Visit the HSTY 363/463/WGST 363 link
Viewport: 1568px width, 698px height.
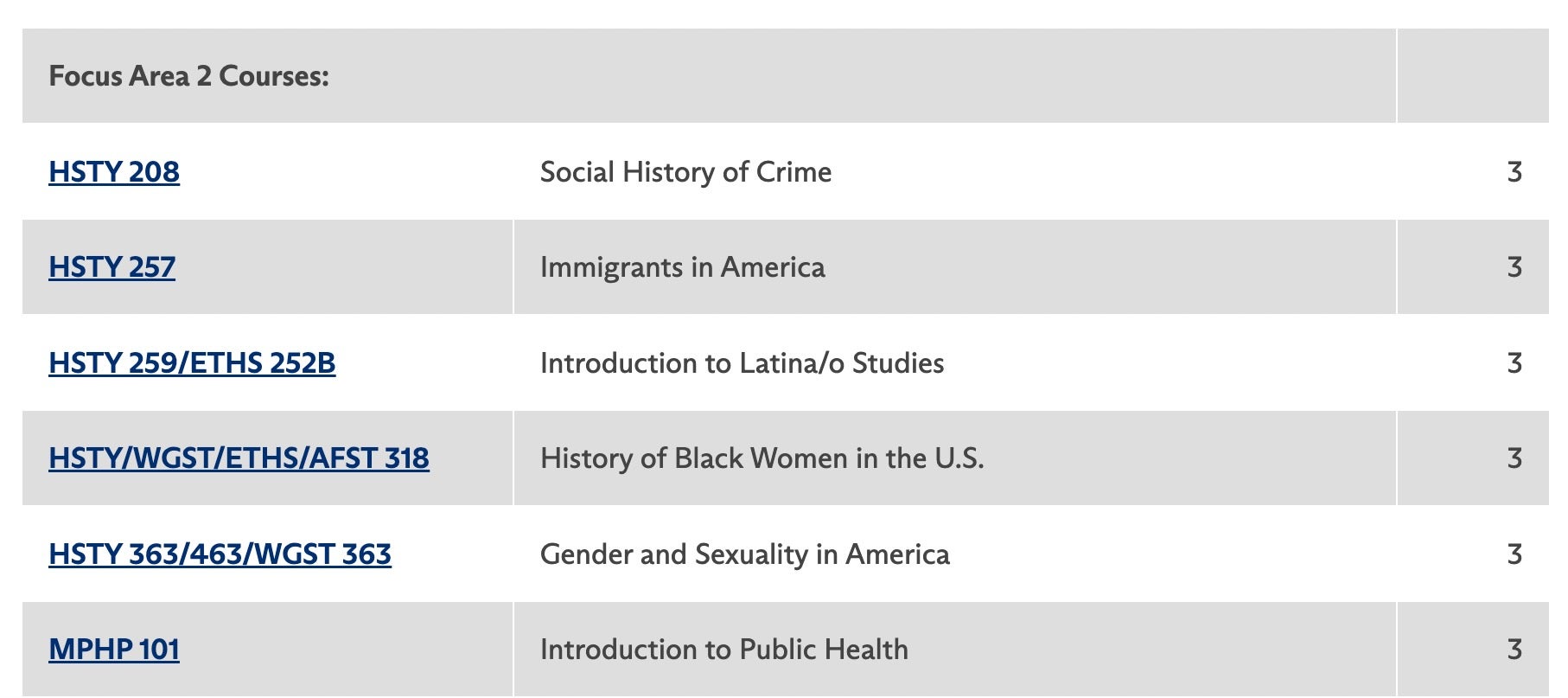tap(220, 554)
